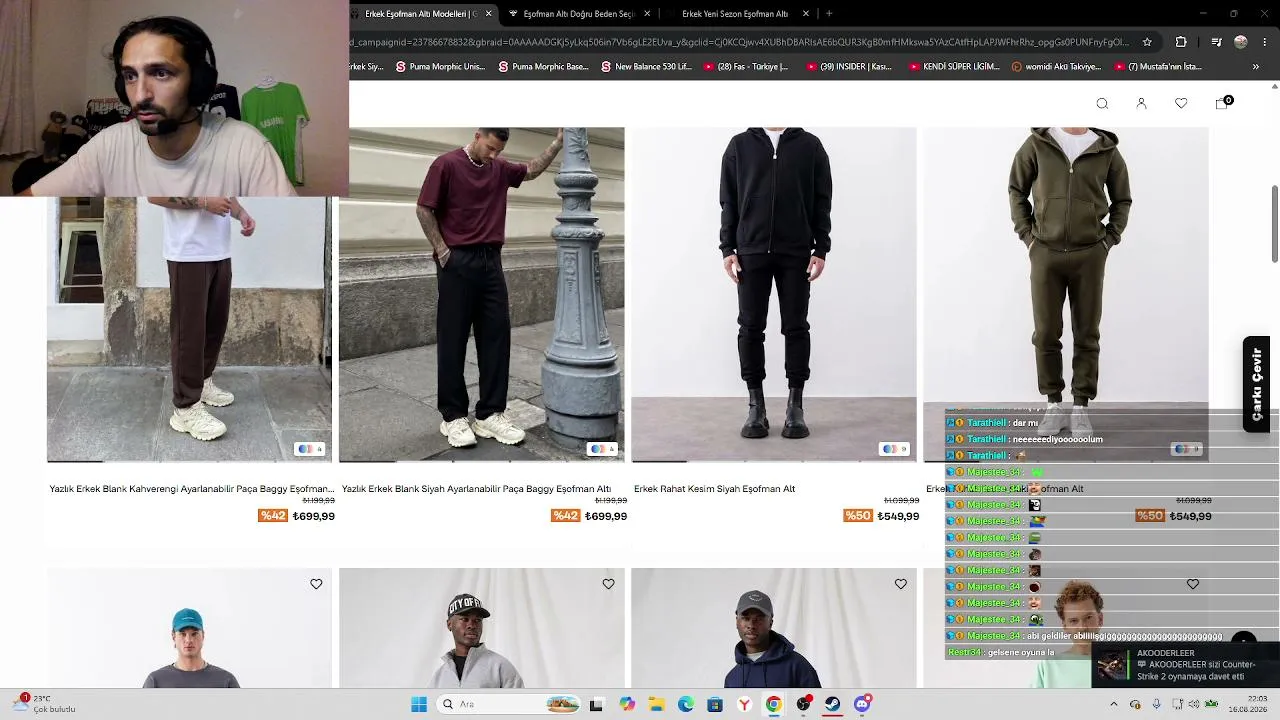Open 'Yazlık Erkek Blank Kahverengi Ayarlanabilir Paça Baggy' title
1280x720 pixels.
coord(191,489)
